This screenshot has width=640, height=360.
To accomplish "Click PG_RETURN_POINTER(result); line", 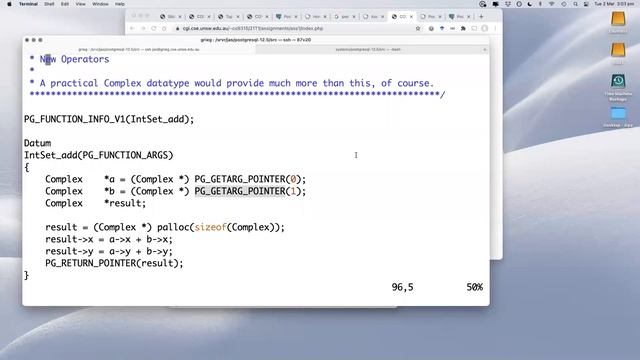I will point(114,263).
